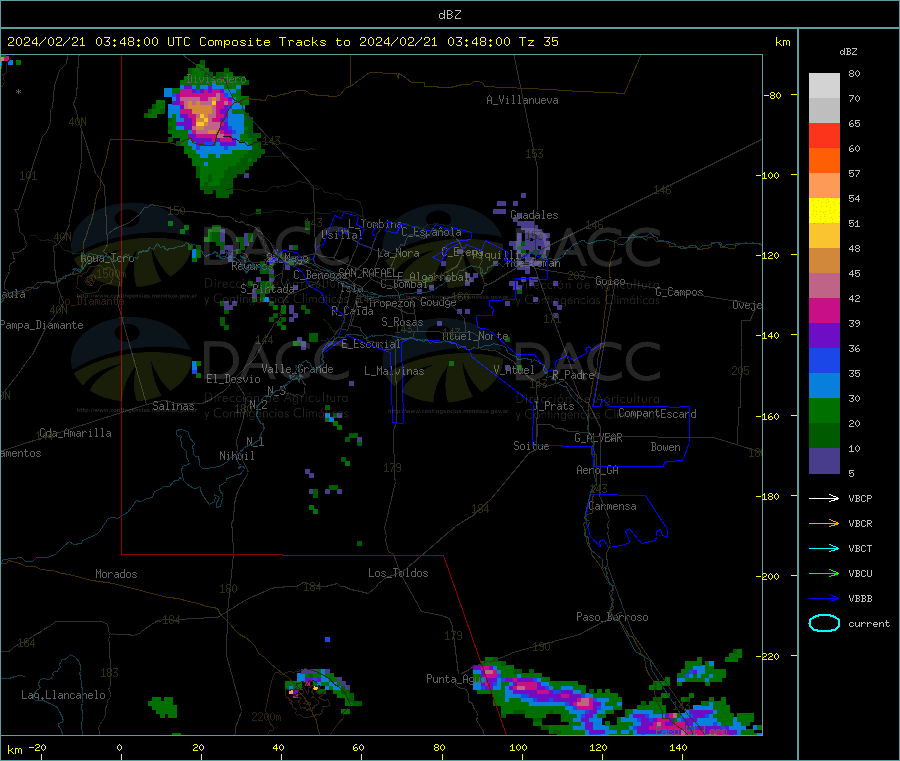The width and height of the screenshot is (900, 761).
Task: Click the 'Soitue' map label
Action: coord(531,446)
